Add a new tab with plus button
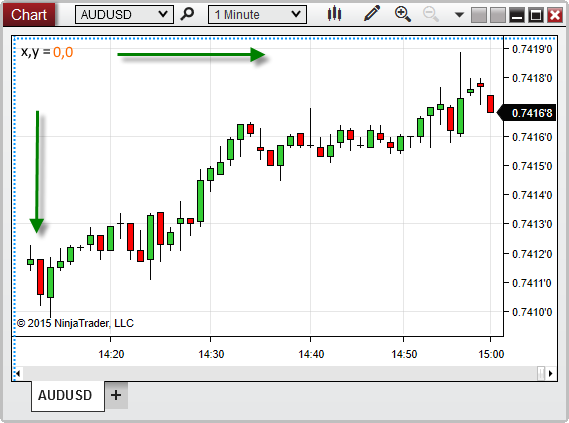Image resolution: width=569 pixels, height=423 pixels. click(x=116, y=395)
